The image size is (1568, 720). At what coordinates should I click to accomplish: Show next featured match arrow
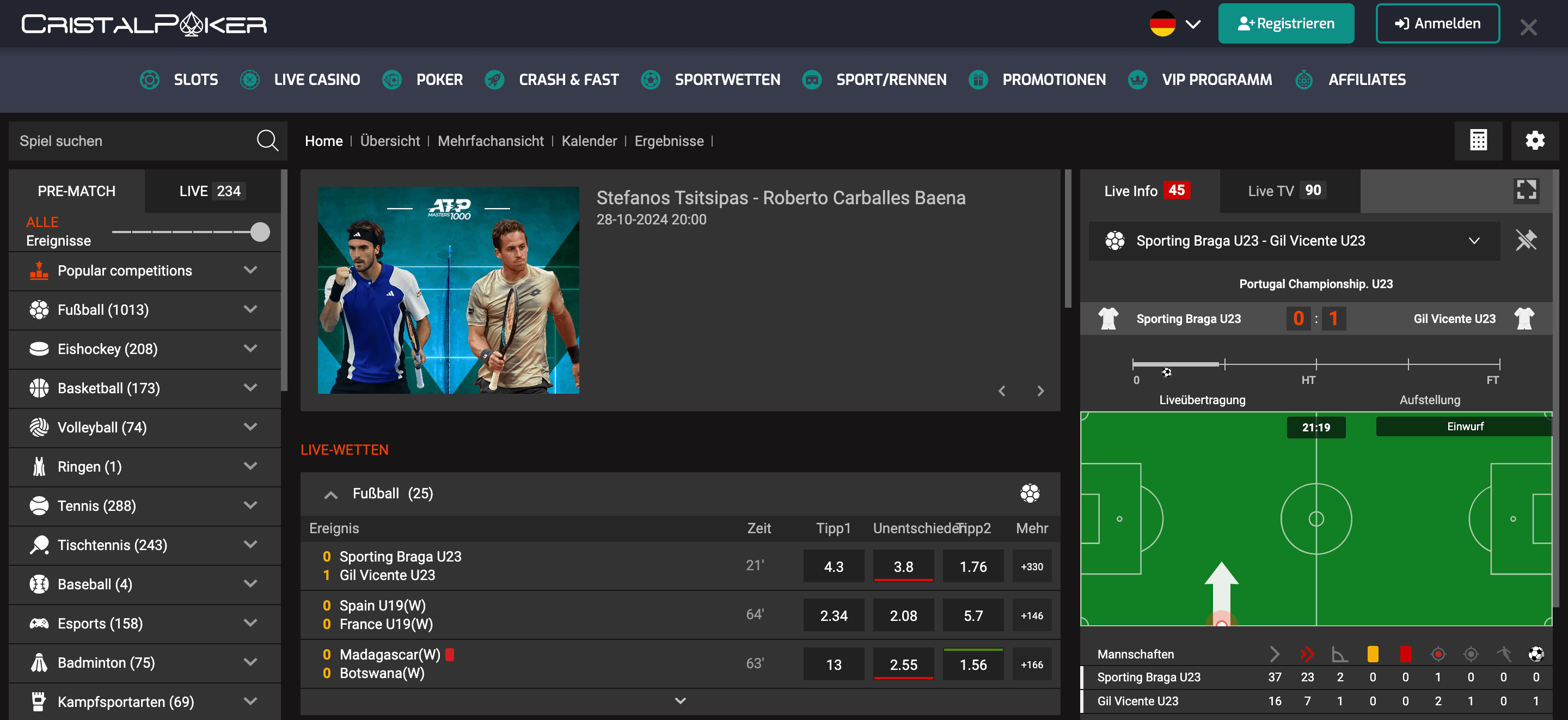click(1040, 391)
